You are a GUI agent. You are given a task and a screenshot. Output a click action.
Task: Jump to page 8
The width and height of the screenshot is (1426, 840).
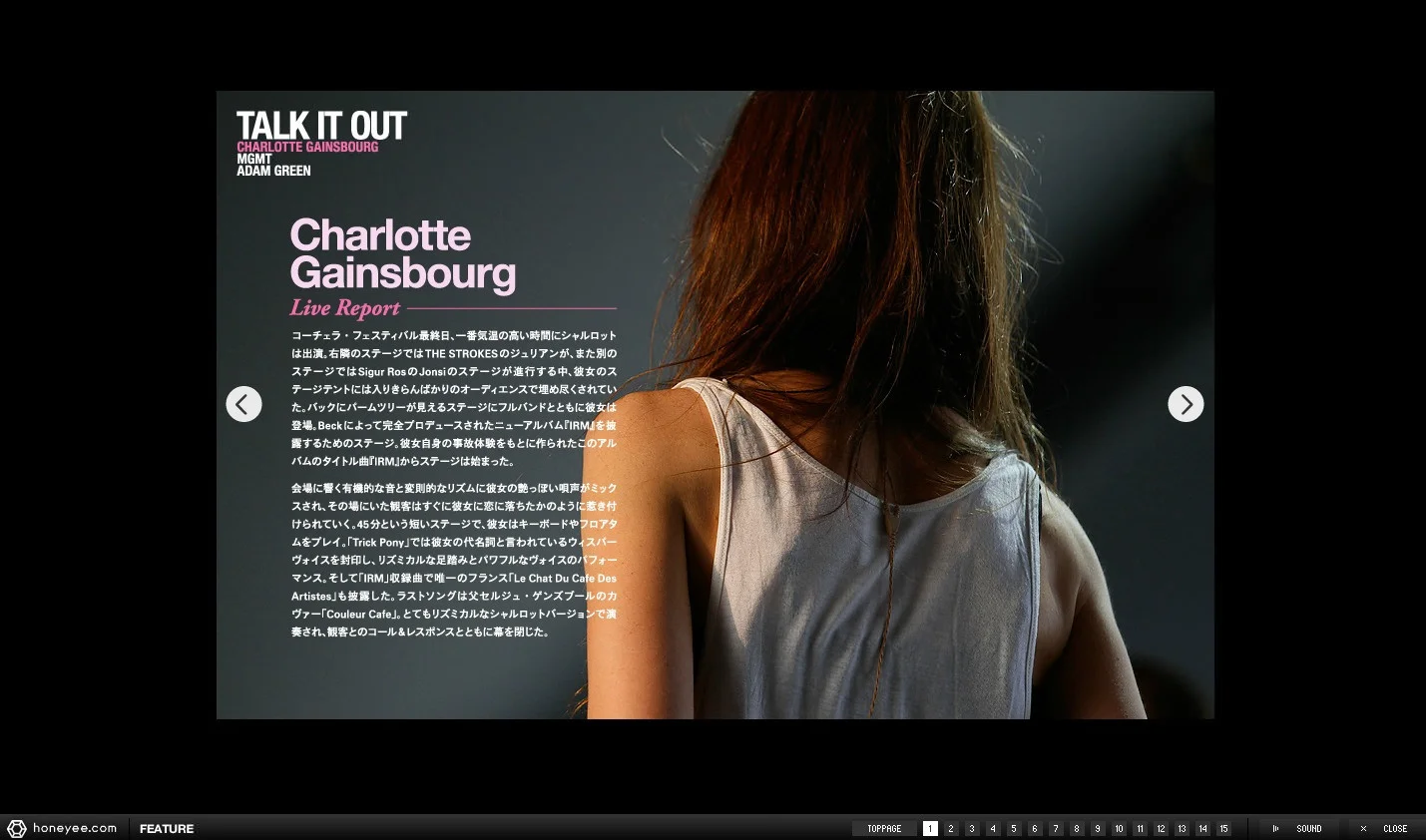1077,829
